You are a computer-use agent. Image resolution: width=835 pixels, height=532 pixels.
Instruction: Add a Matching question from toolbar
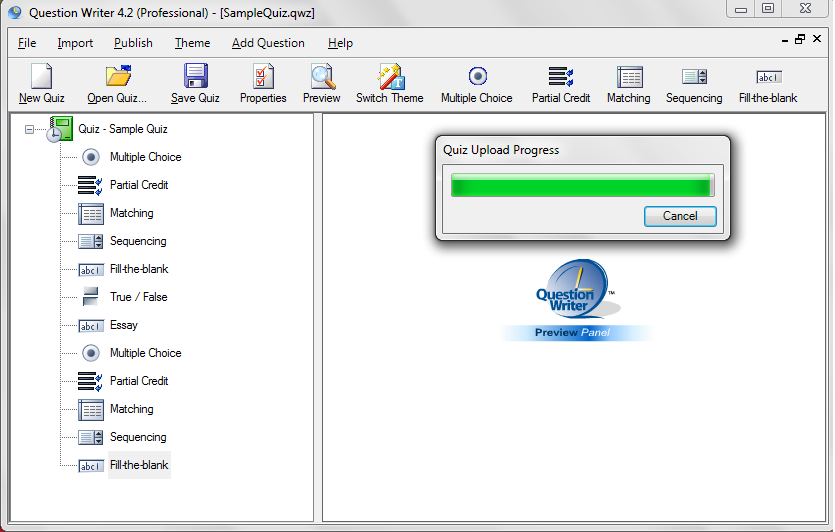click(x=629, y=77)
